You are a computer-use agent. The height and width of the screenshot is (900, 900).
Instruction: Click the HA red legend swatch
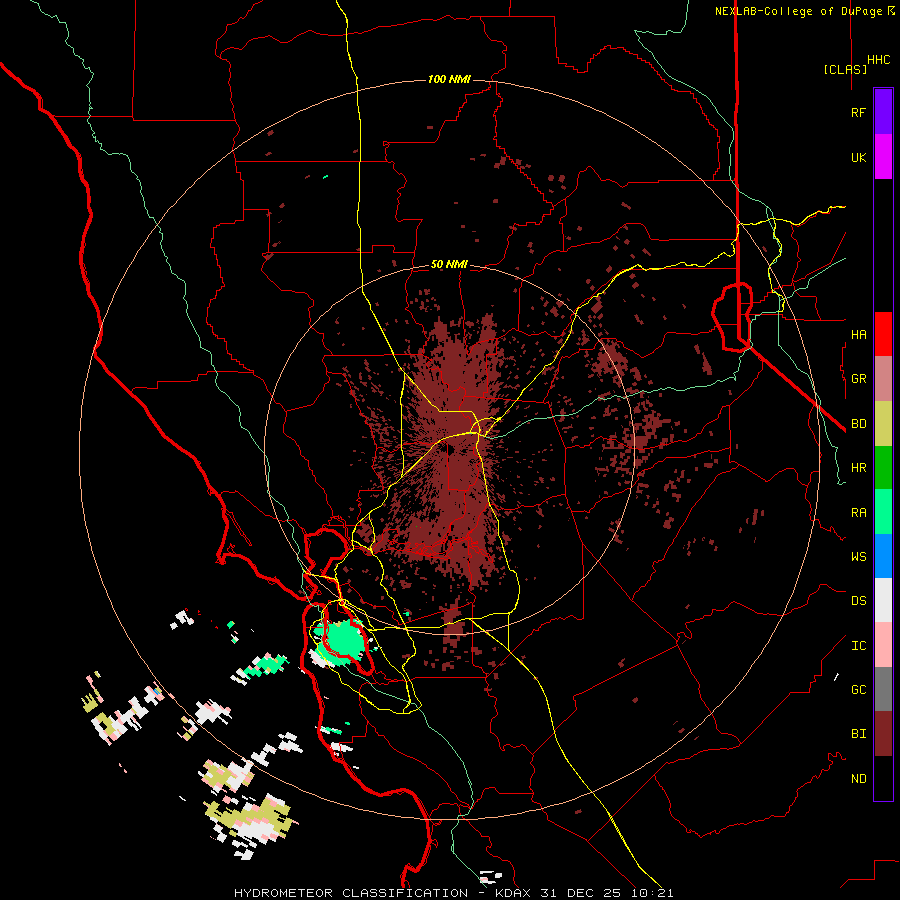883,334
